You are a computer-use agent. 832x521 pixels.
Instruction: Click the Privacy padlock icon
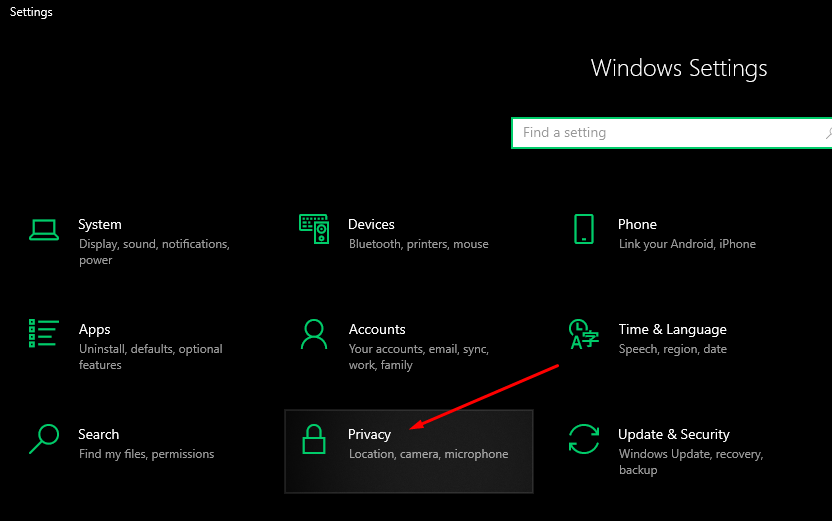point(314,439)
